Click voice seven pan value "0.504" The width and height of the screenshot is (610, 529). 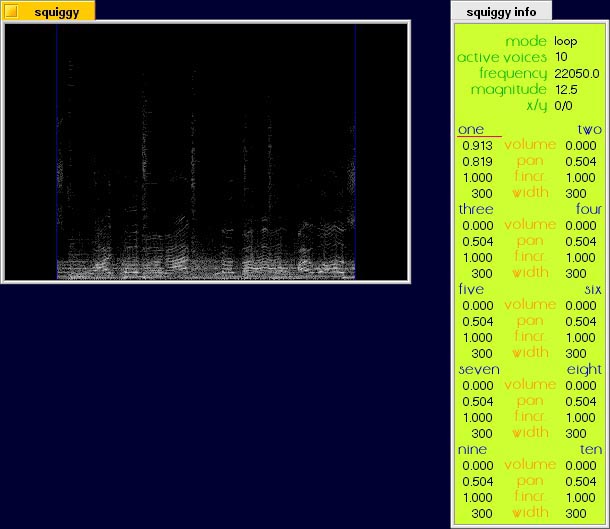(x=477, y=402)
